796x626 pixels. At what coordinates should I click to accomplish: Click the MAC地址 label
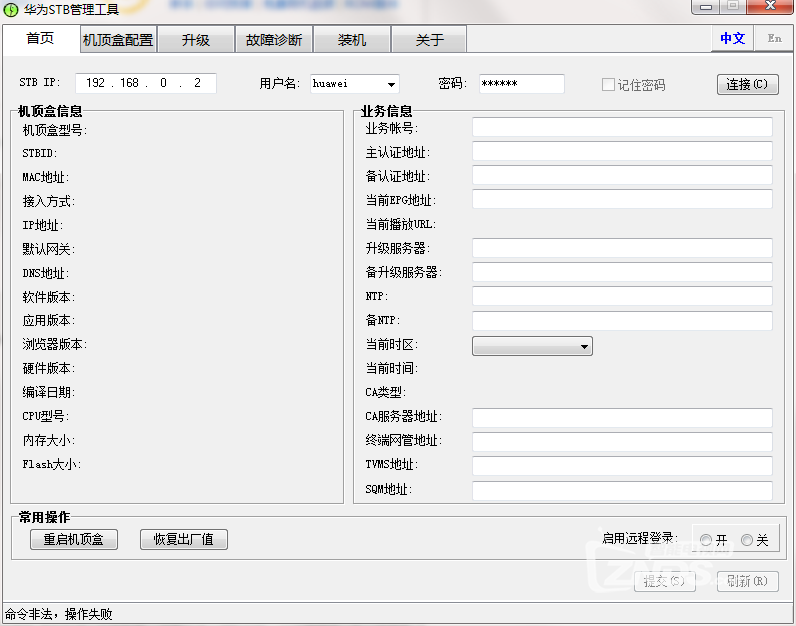pos(46,177)
